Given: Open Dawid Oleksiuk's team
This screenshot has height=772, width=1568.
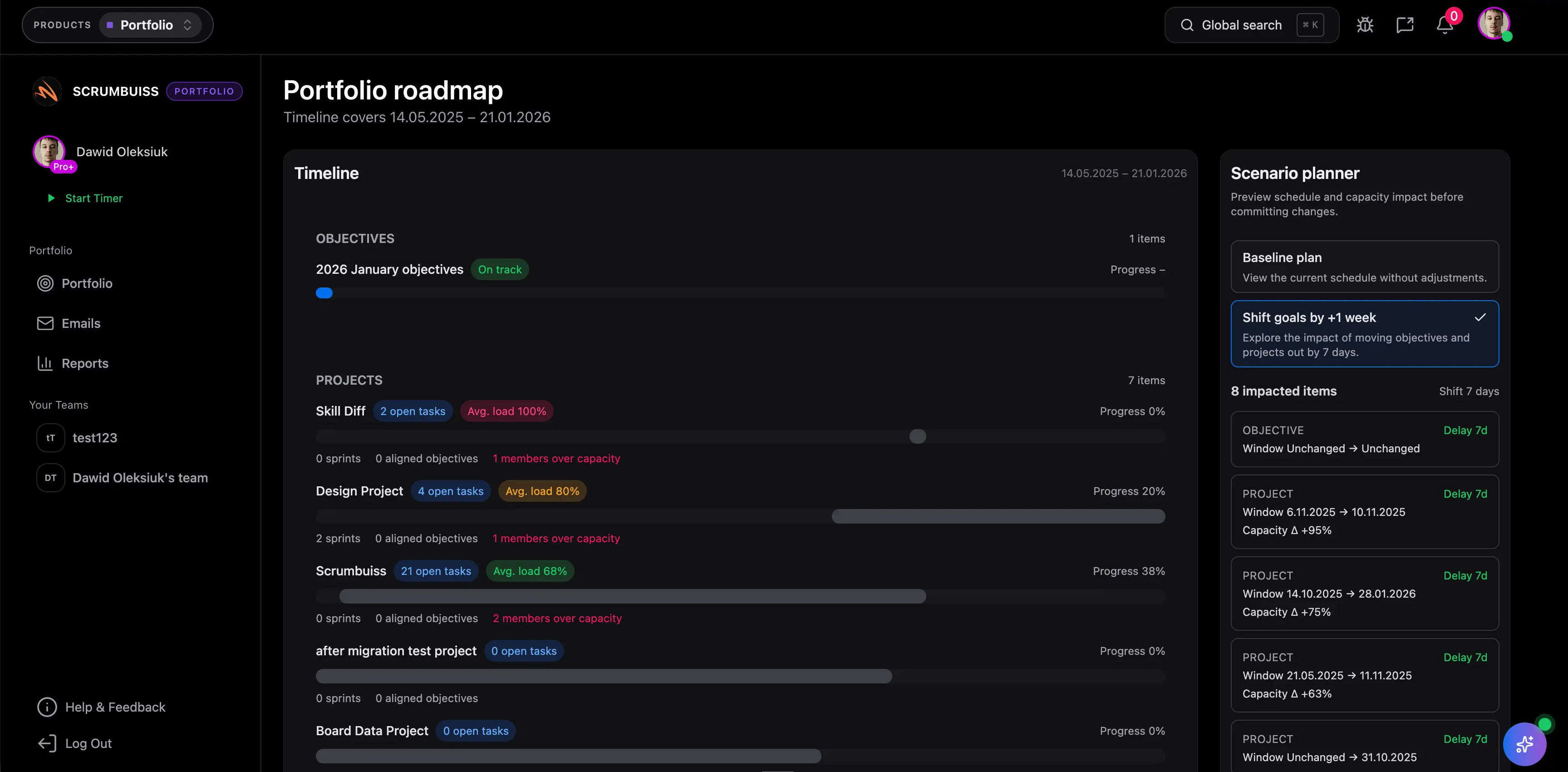Looking at the screenshot, I should click(x=140, y=478).
